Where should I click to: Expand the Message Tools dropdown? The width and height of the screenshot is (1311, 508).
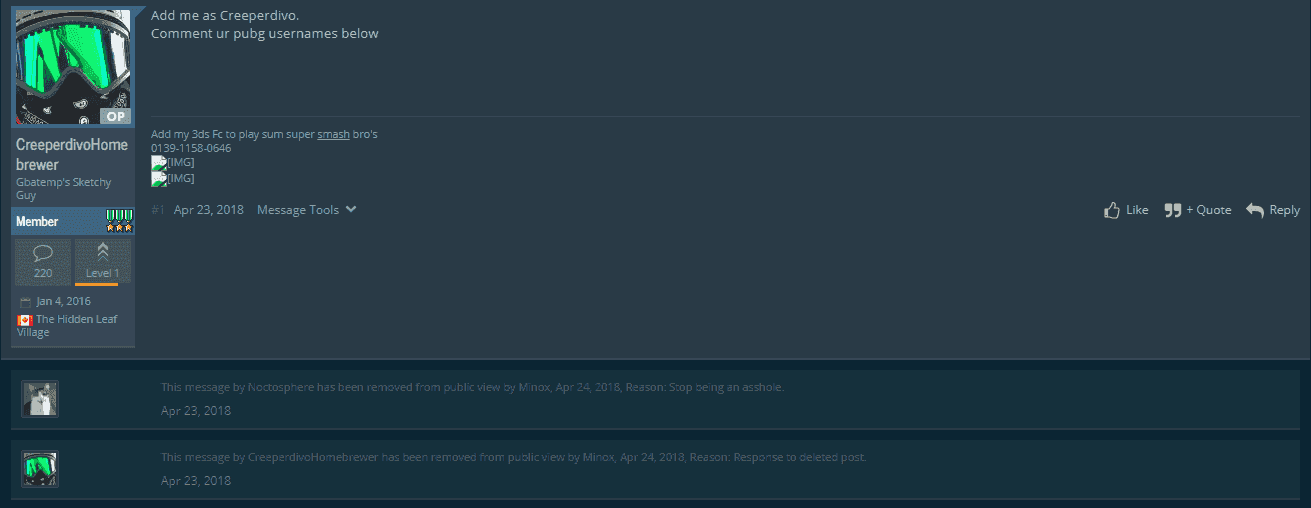[x=307, y=210]
